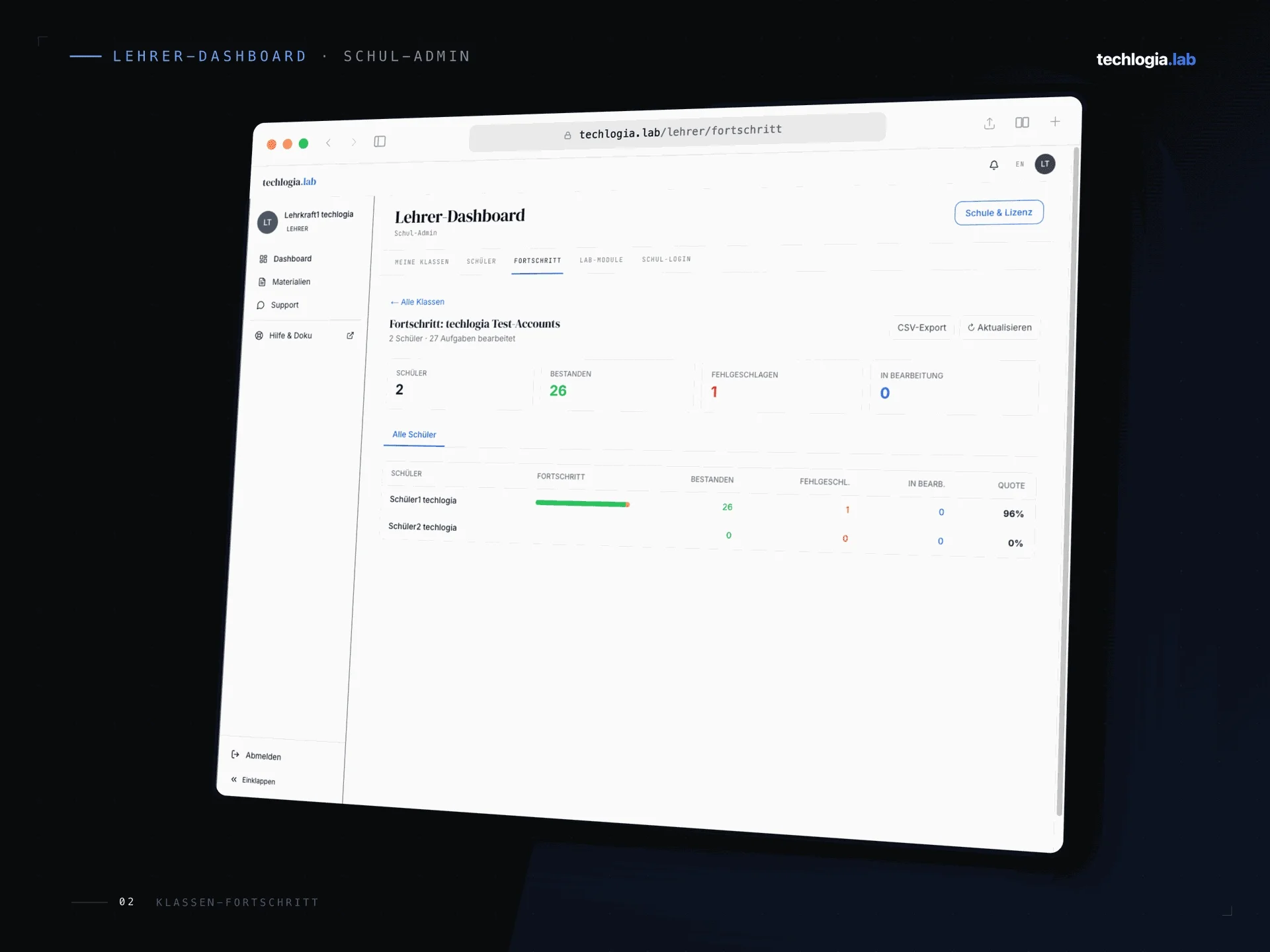Open a new browser tab with plus
This screenshot has width=1270, height=952.
pyautogui.click(x=1055, y=122)
